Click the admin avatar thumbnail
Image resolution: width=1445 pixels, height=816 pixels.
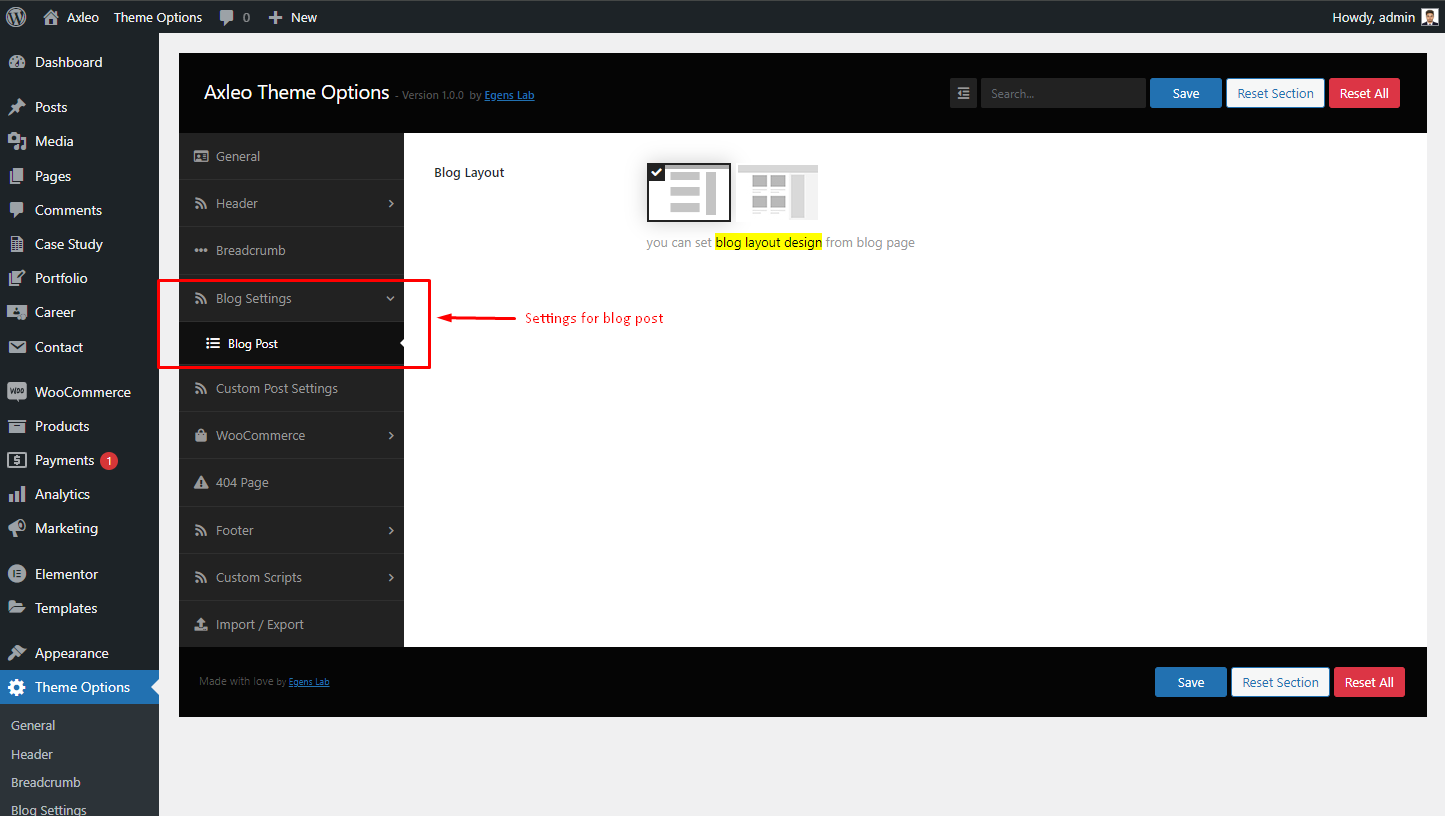click(1430, 17)
